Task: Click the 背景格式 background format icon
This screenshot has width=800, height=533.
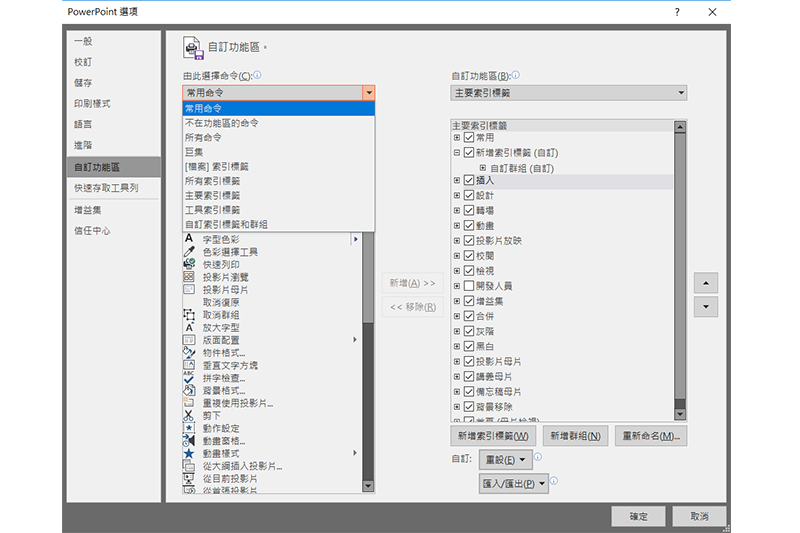Action: click(x=189, y=390)
